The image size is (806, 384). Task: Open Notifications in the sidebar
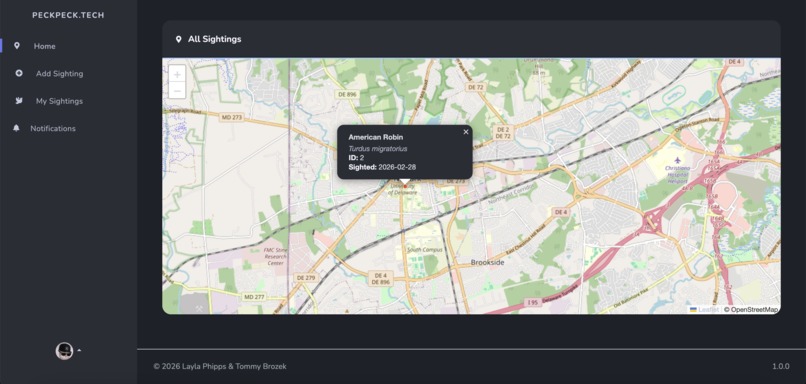click(x=52, y=129)
